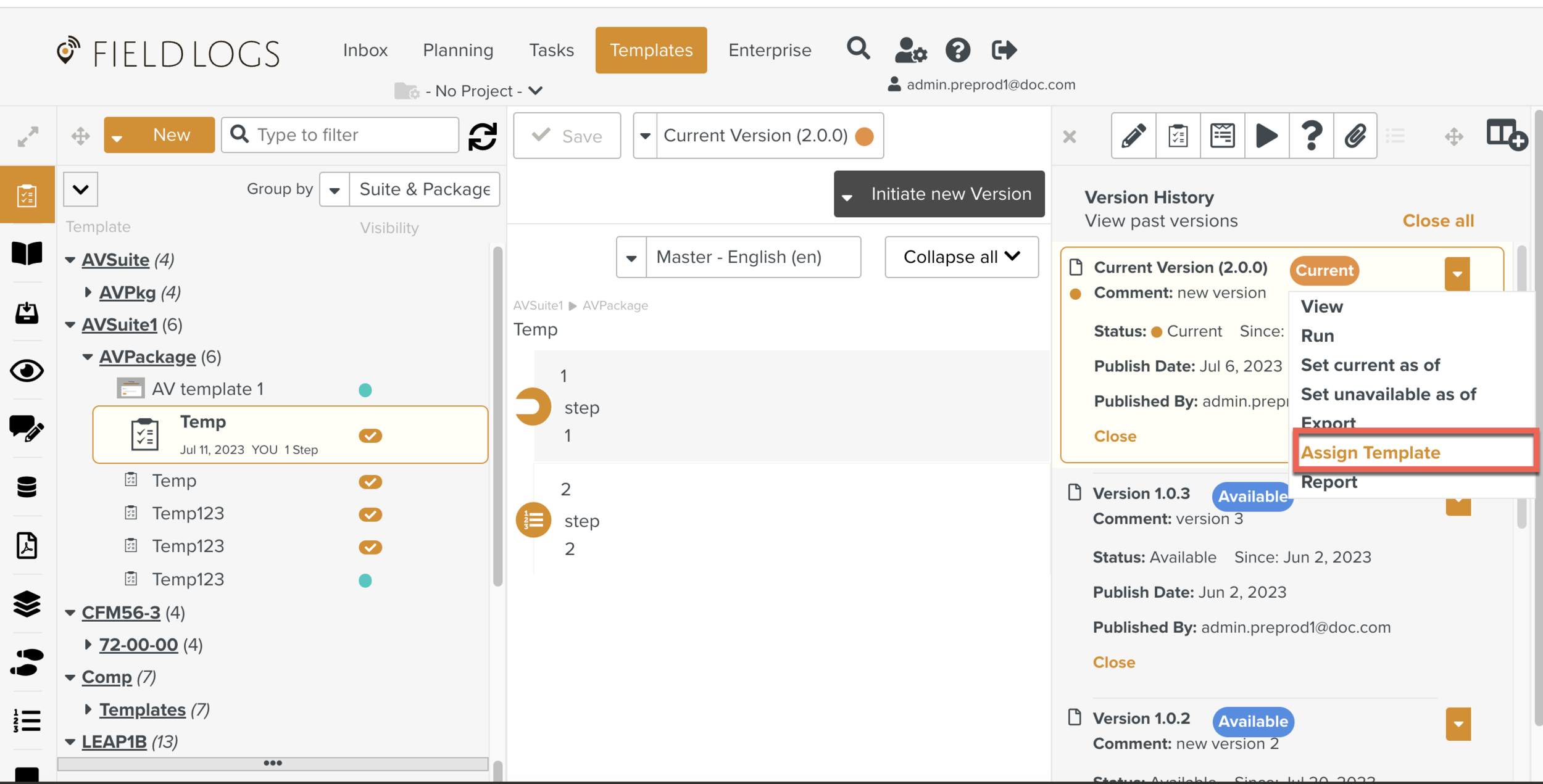This screenshot has height=784, width=1543.
Task: Click the paperclip attachments icon
Action: pos(1355,136)
